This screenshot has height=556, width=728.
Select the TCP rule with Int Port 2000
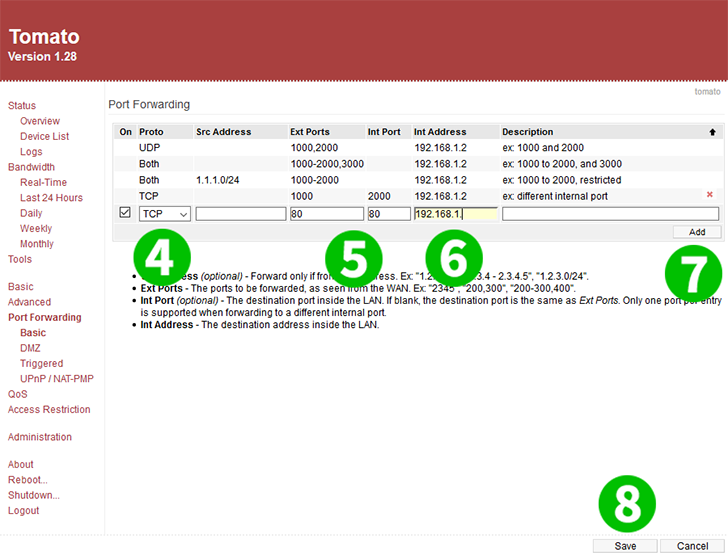coord(418,196)
